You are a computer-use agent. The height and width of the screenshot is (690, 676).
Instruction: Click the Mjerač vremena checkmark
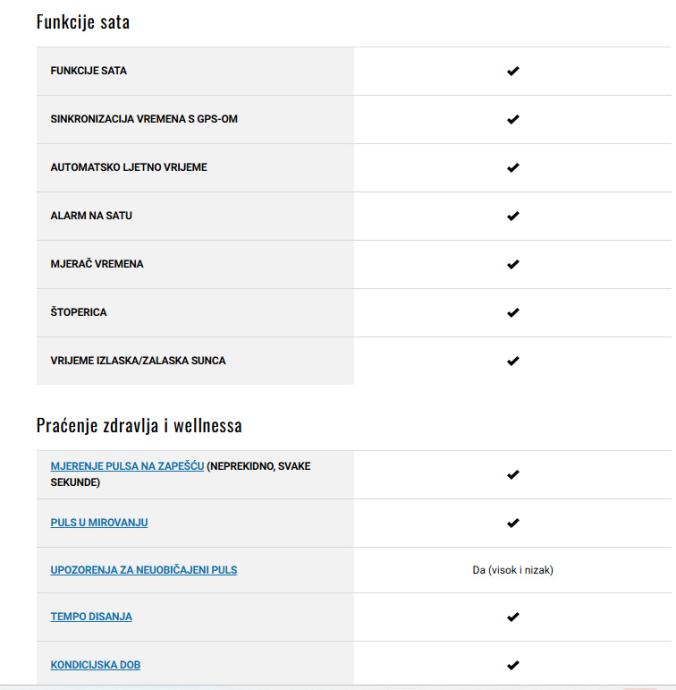[x=512, y=265]
